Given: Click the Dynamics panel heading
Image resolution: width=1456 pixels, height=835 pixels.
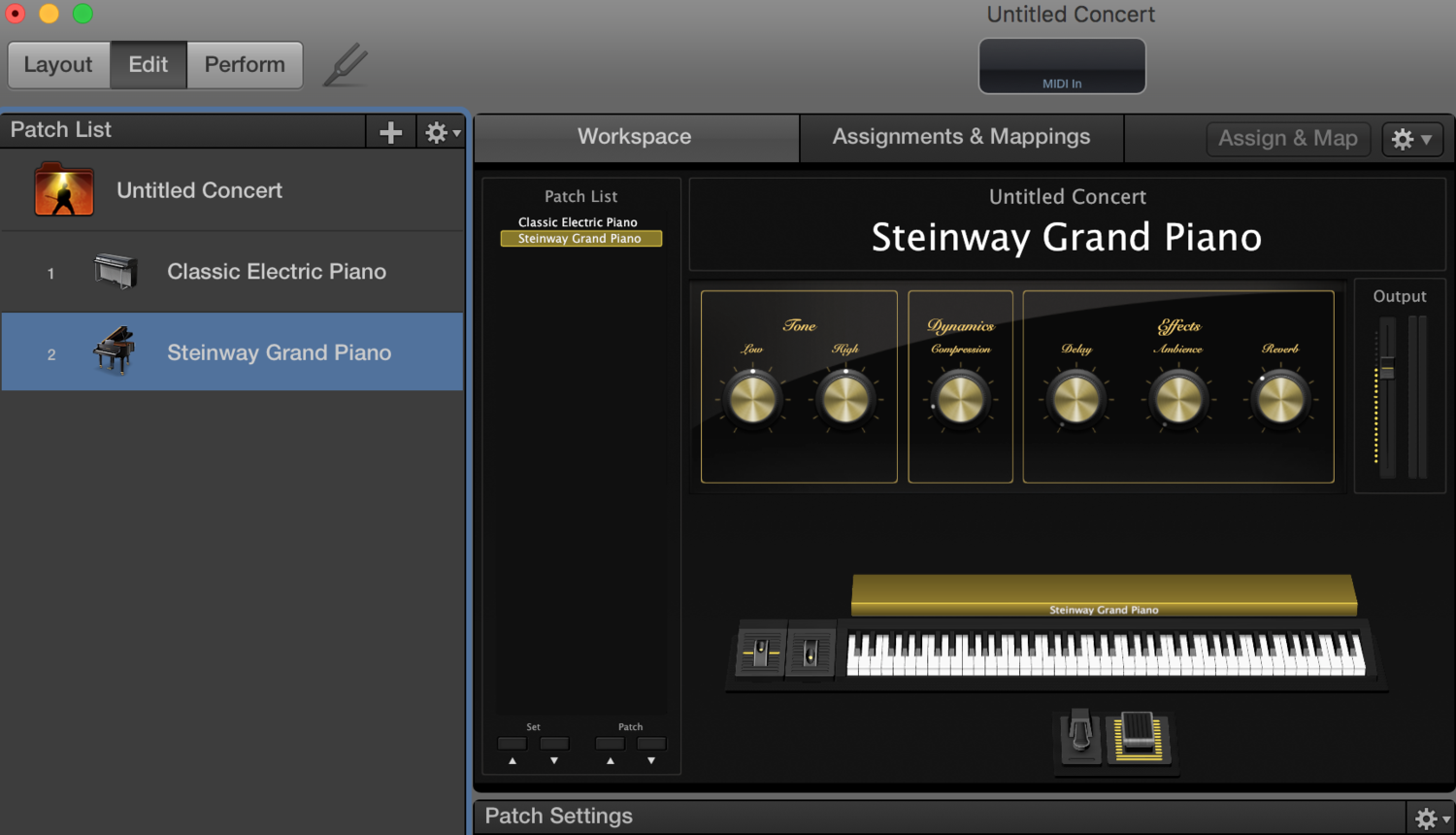Looking at the screenshot, I should (x=960, y=326).
